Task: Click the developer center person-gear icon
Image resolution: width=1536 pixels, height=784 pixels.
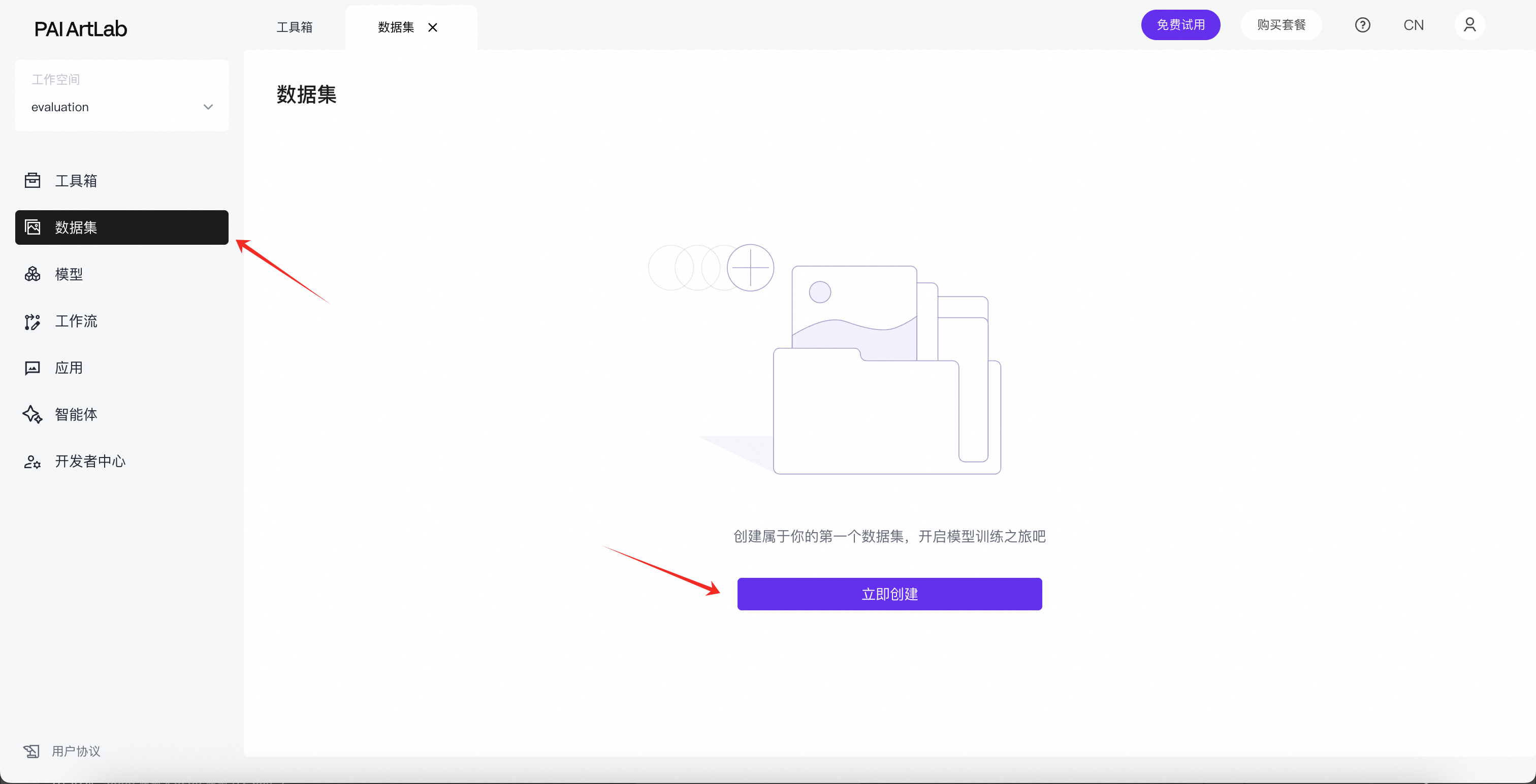Action: [x=32, y=462]
